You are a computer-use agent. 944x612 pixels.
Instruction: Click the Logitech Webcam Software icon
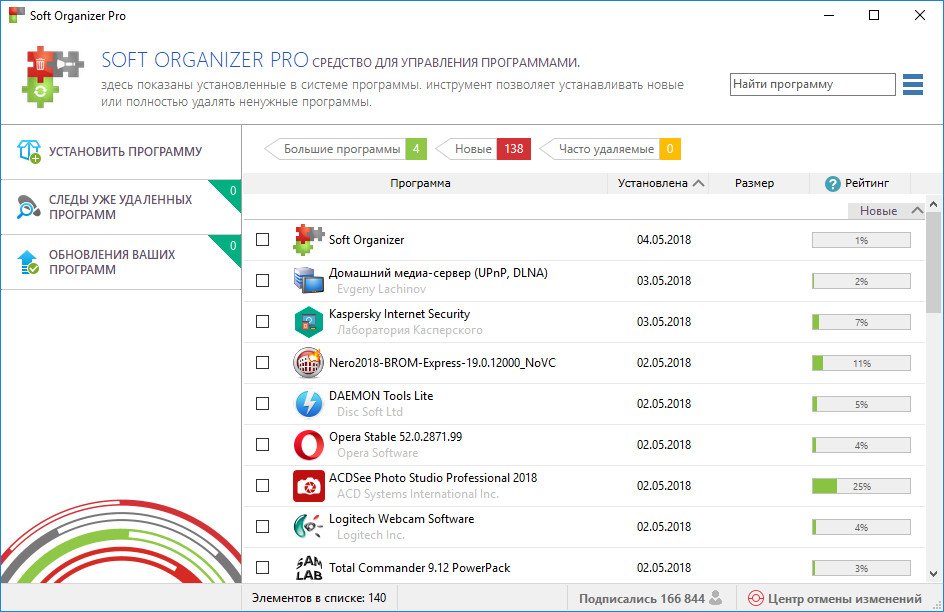[308, 527]
